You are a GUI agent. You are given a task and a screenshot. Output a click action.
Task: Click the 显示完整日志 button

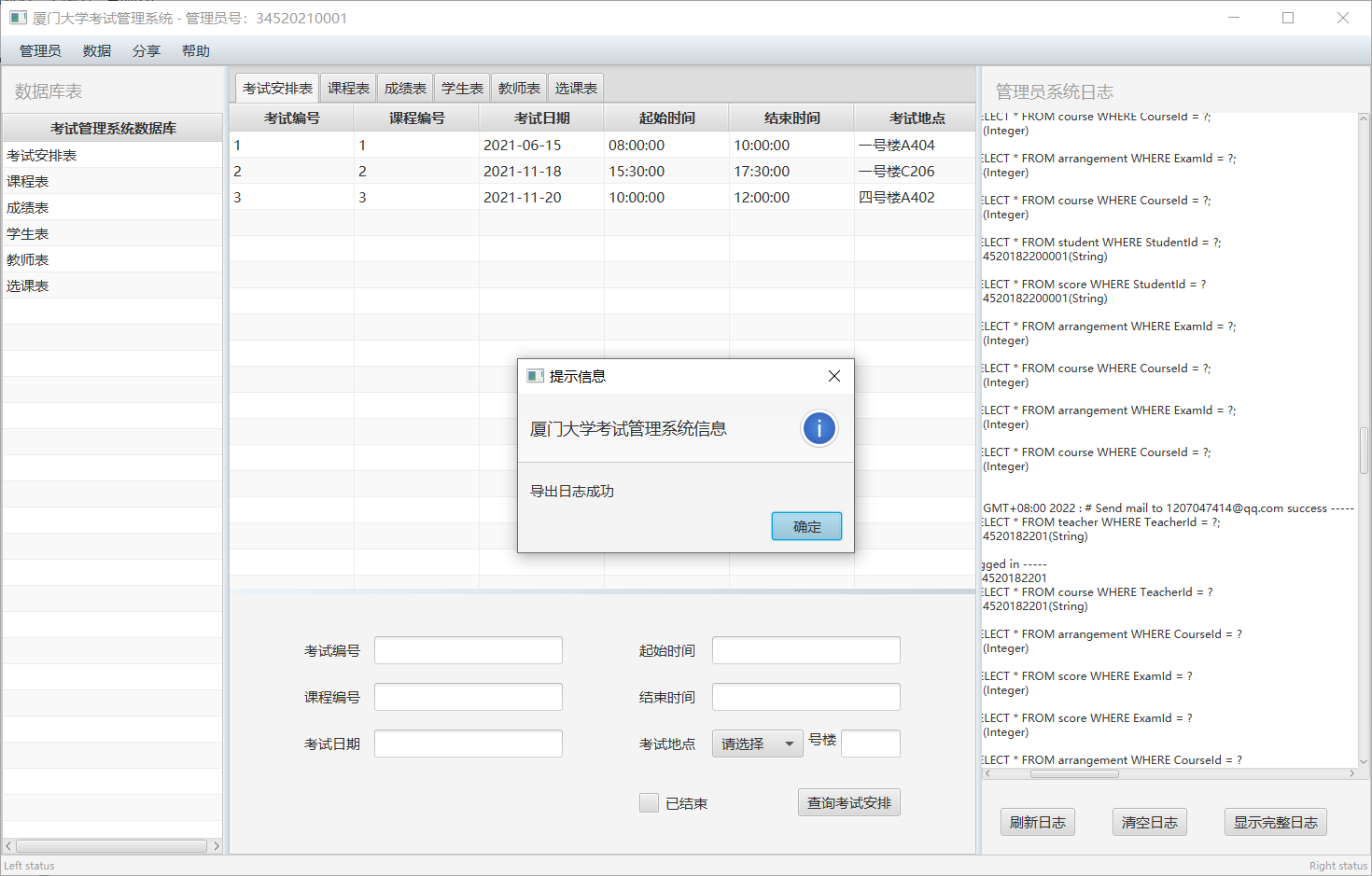tap(1275, 822)
